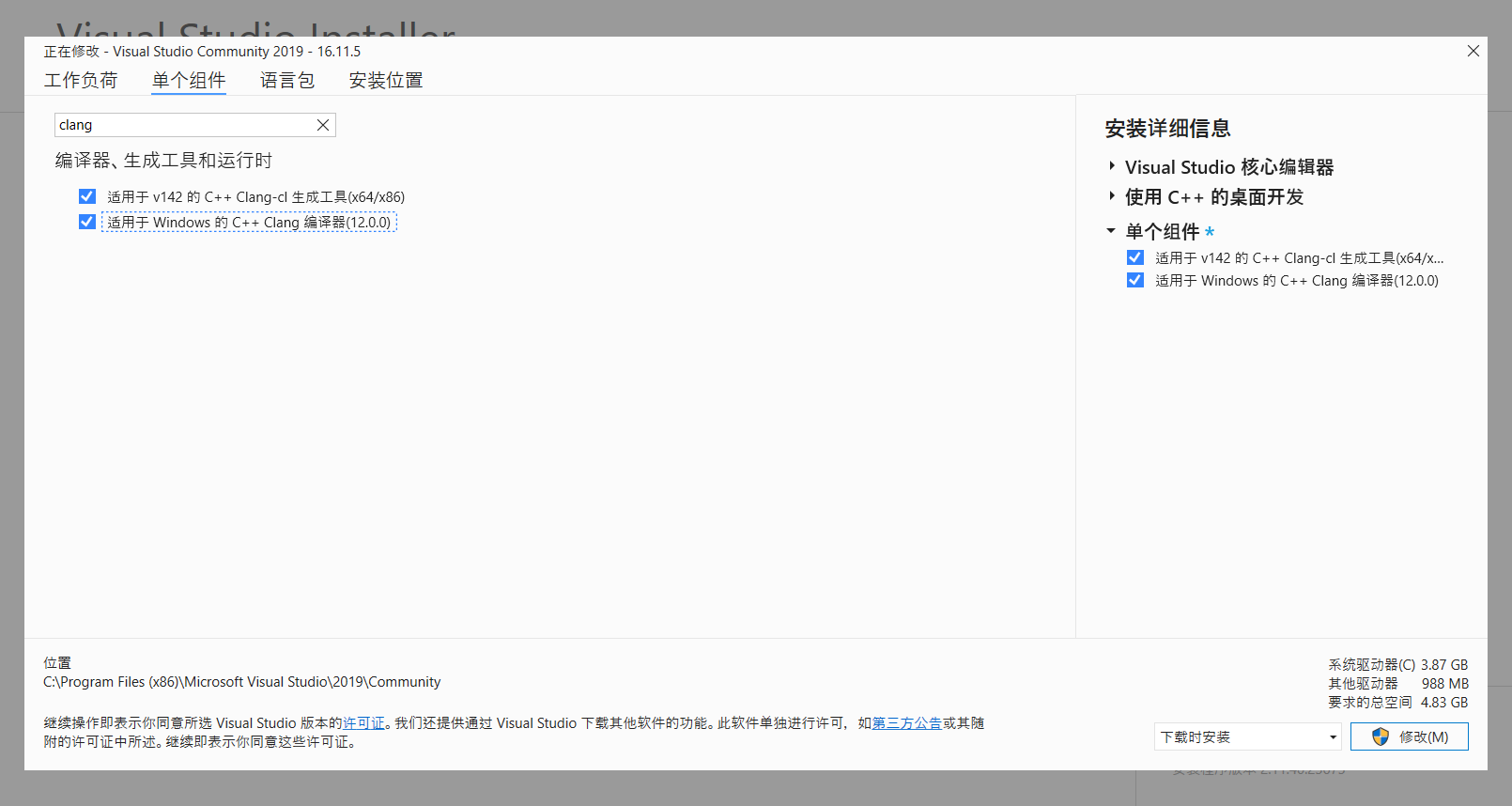Viewport: 1512px width, 806px height.
Task: Uncheck C++ Clang compiler for Windows component
Action: pyautogui.click(x=87, y=222)
